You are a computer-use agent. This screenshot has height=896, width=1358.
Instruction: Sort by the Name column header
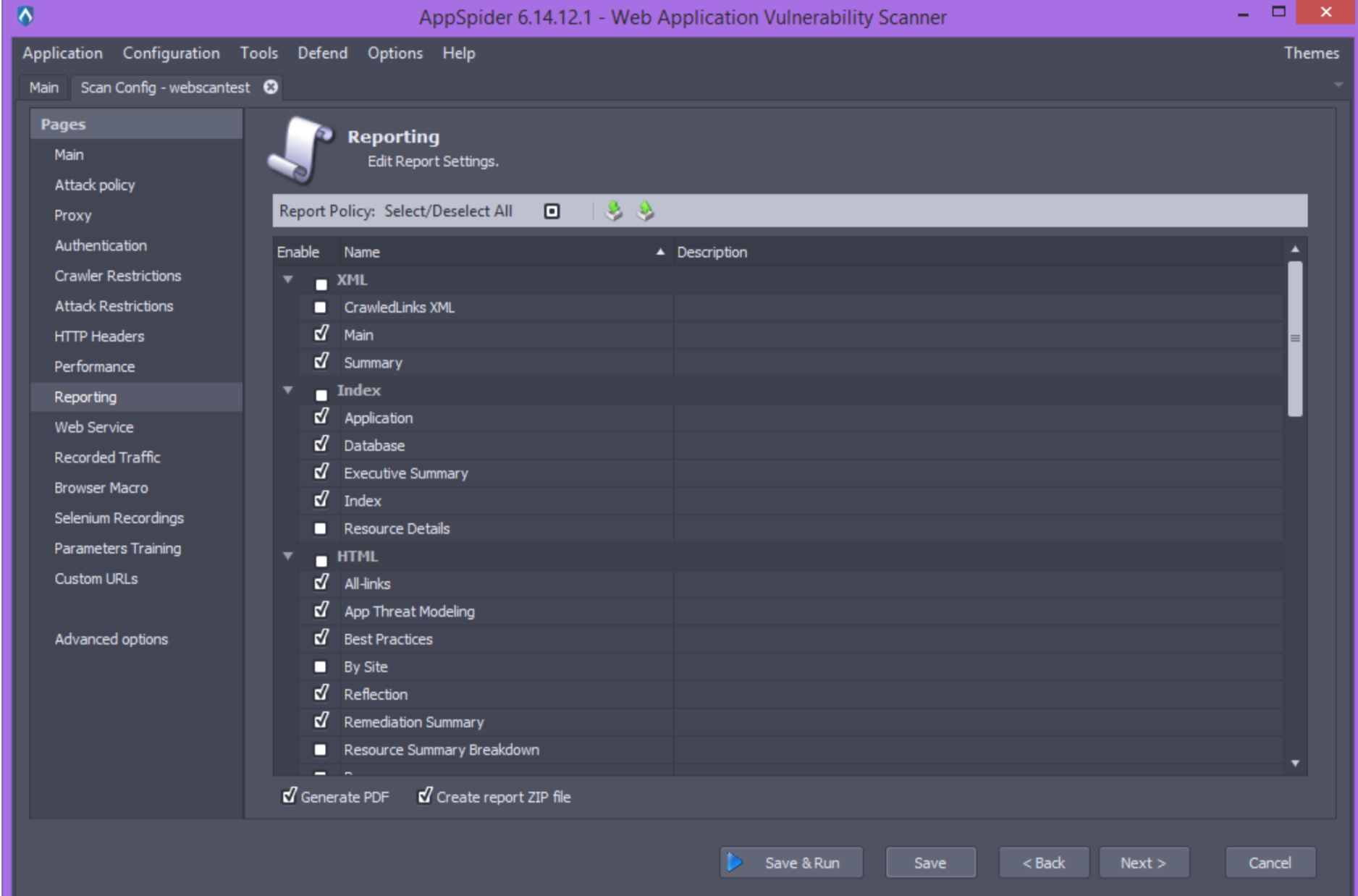505,252
